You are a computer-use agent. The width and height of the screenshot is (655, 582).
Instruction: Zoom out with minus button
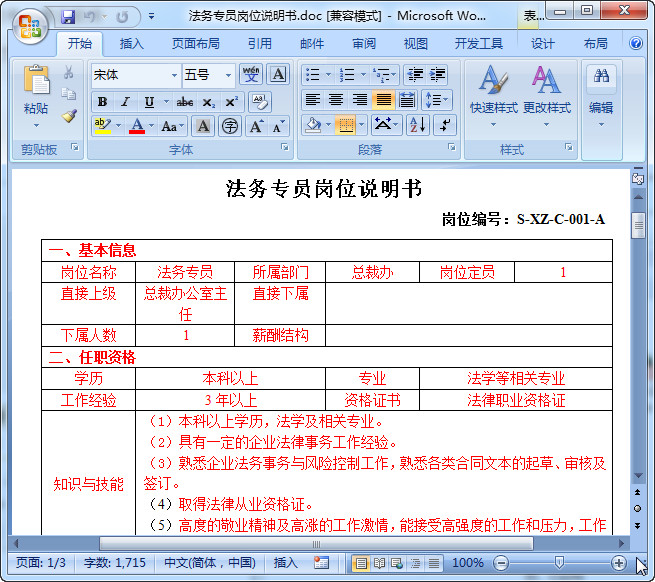click(x=500, y=563)
